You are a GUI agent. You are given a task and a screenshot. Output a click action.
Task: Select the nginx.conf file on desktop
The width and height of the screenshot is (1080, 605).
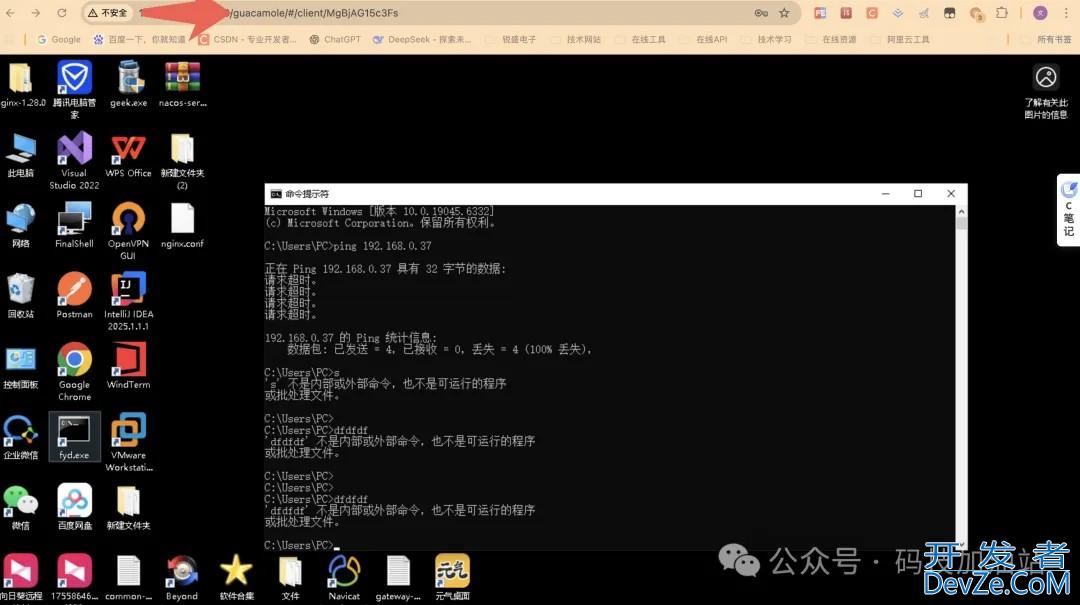[182, 219]
